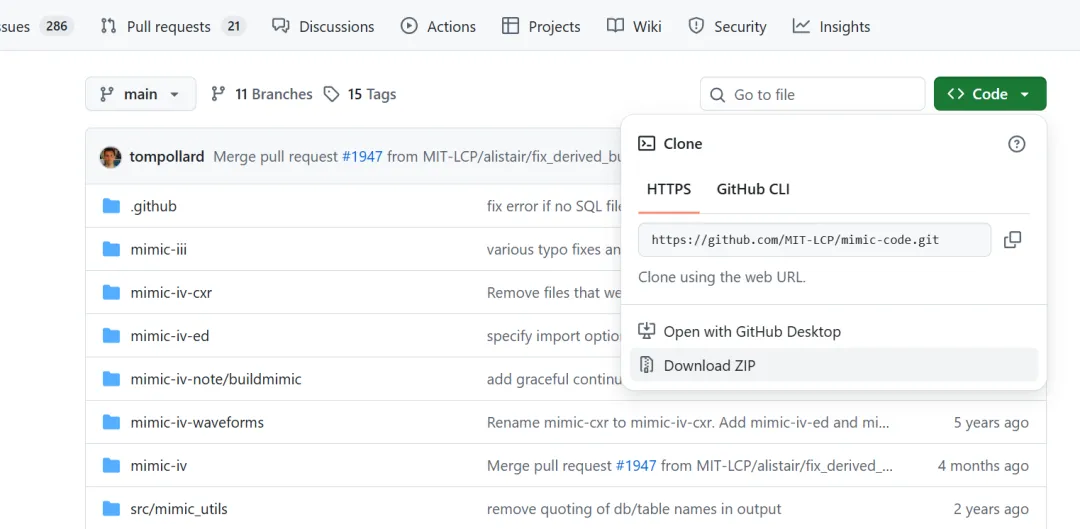The height and width of the screenshot is (529, 1080).
Task: Open the main branch dropdown
Action: 140,94
